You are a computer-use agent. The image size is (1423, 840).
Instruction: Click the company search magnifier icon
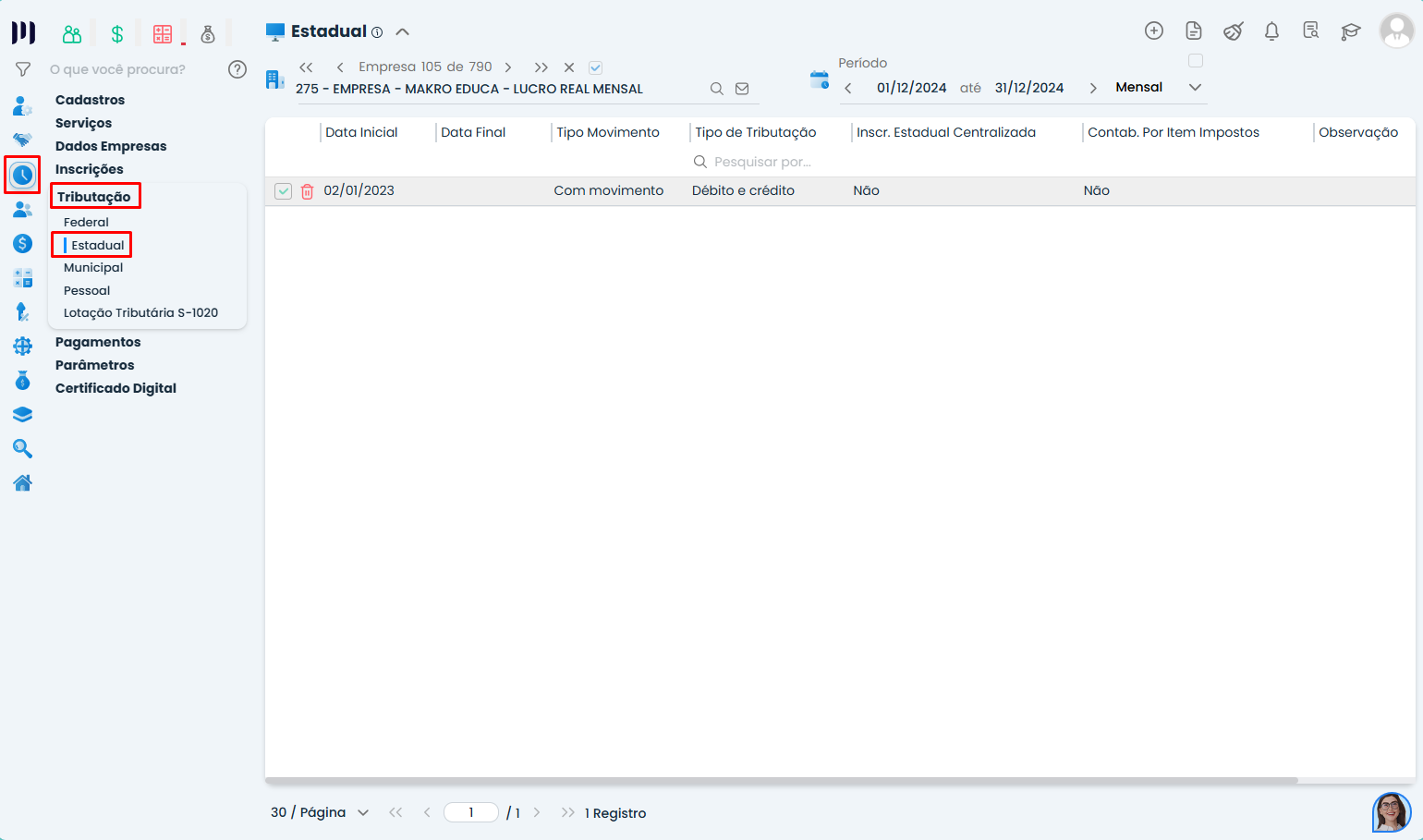pos(716,89)
